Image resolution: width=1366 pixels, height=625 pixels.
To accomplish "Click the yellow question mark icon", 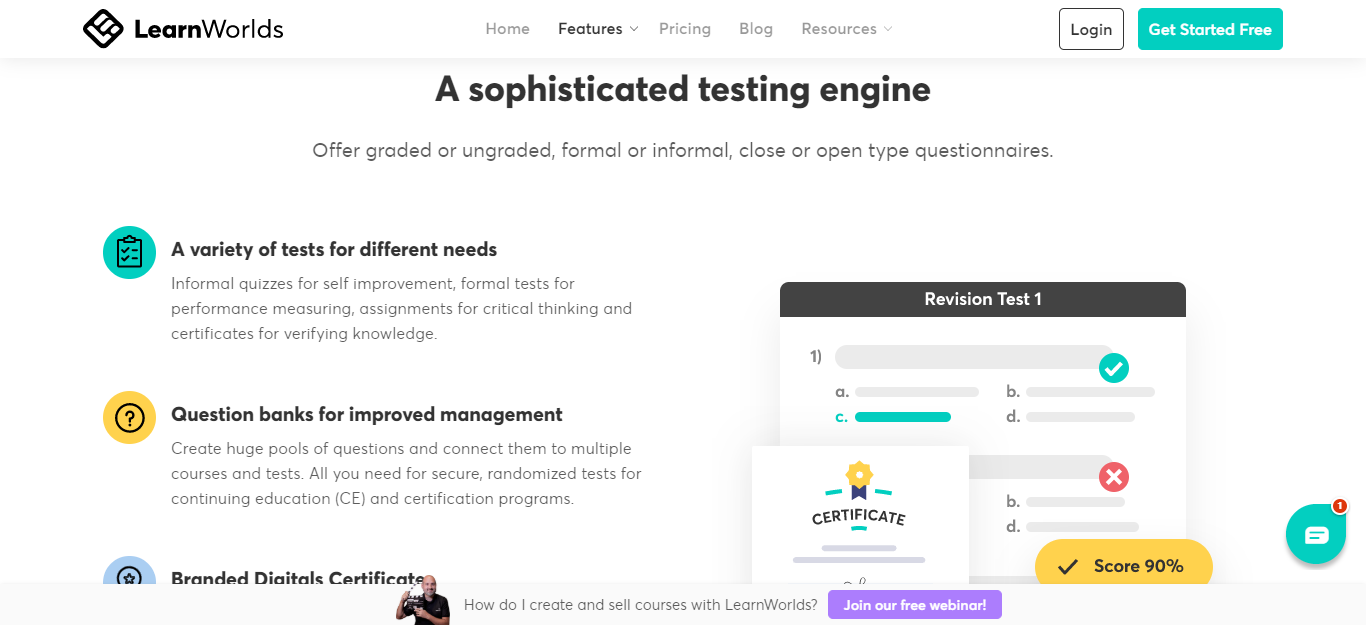I will tap(129, 417).
